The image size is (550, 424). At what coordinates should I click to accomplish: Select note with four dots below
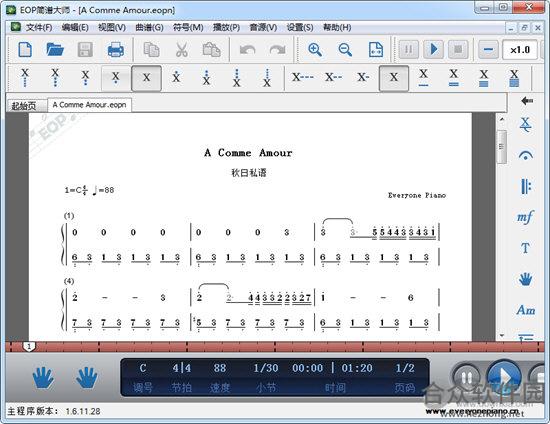coord(25,78)
